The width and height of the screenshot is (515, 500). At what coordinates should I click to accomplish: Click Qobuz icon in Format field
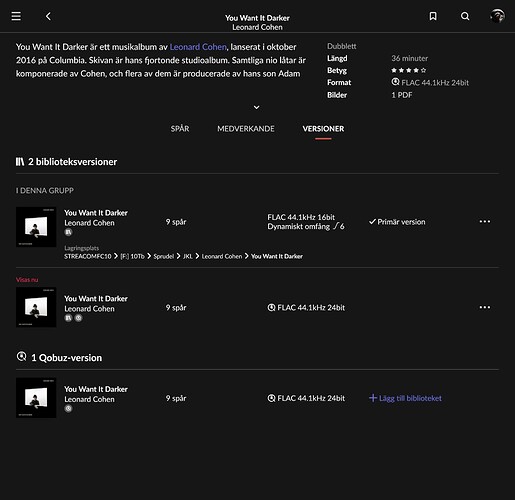tap(395, 82)
